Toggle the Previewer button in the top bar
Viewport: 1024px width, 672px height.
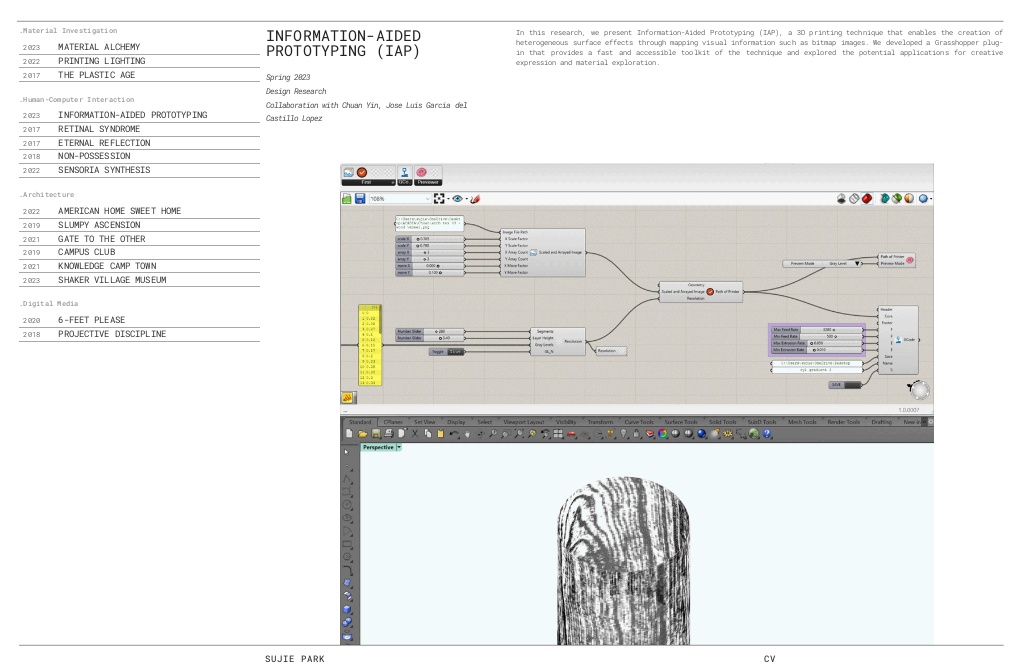[x=424, y=179]
